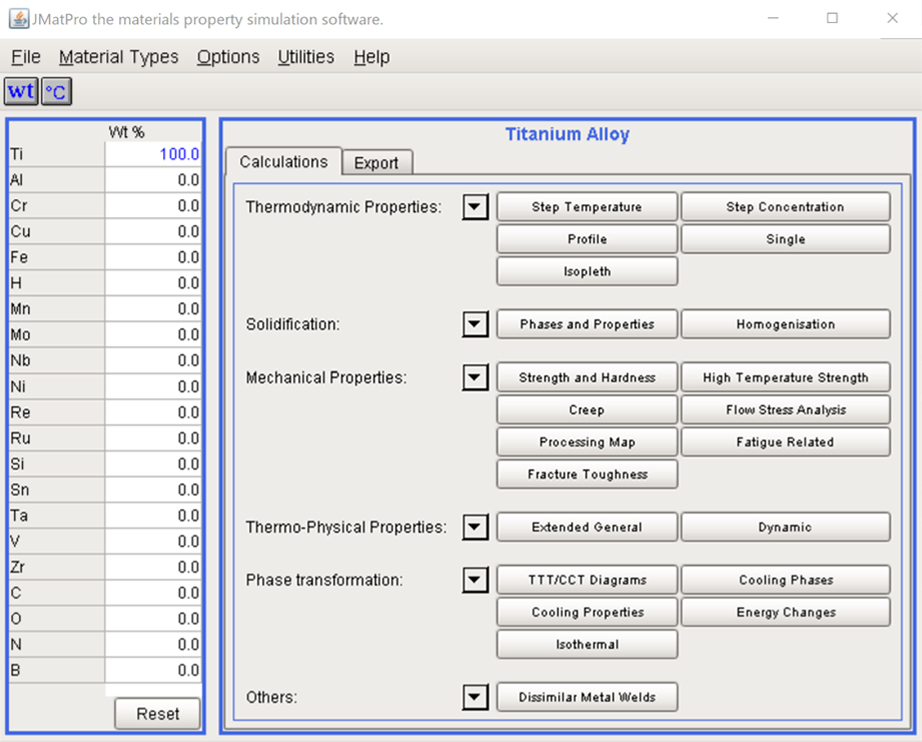
Task: Click the Mo weight percent field
Action: (153, 335)
